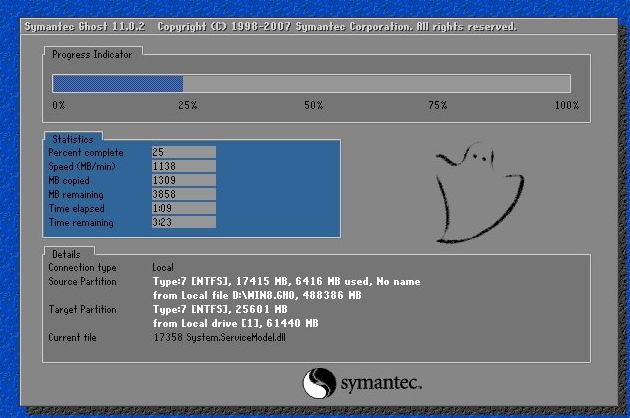Click the symantec wordmark text
The height and width of the screenshot is (418, 630).
(x=381, y=384)
